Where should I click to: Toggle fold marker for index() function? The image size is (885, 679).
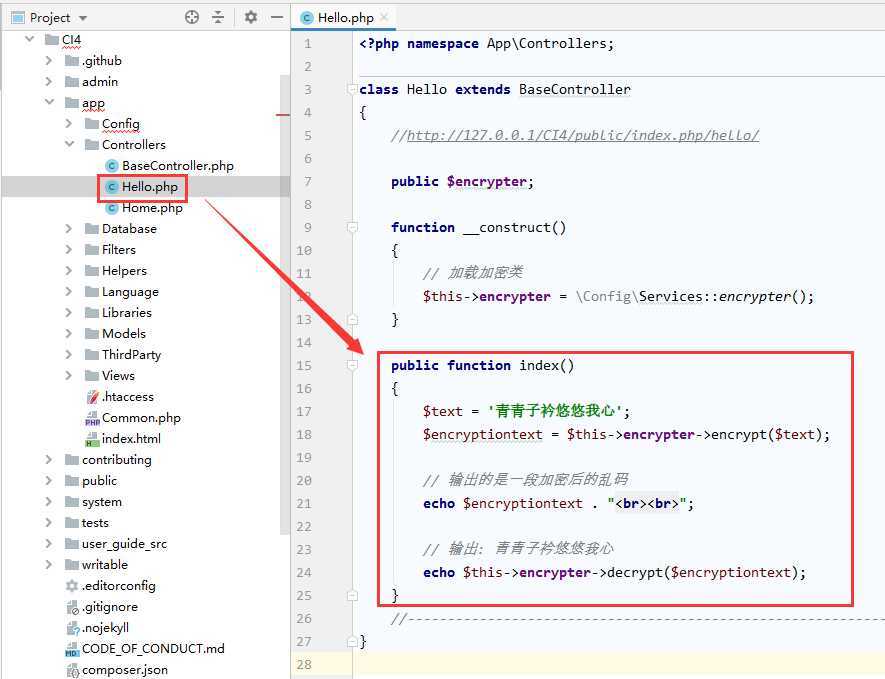tap(353, 366)
